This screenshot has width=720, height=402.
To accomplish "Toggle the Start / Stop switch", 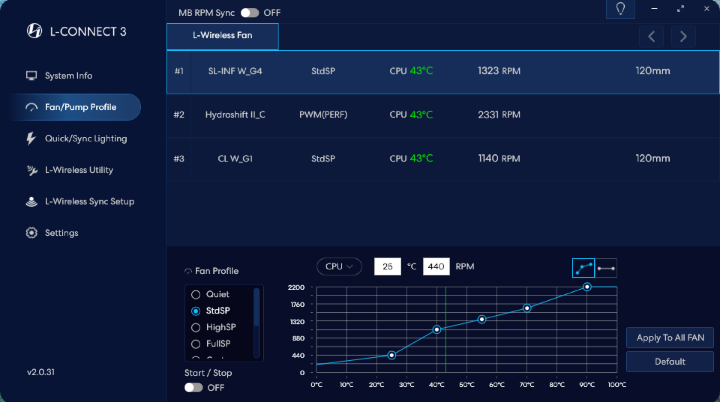I will [x=193, y=387].
